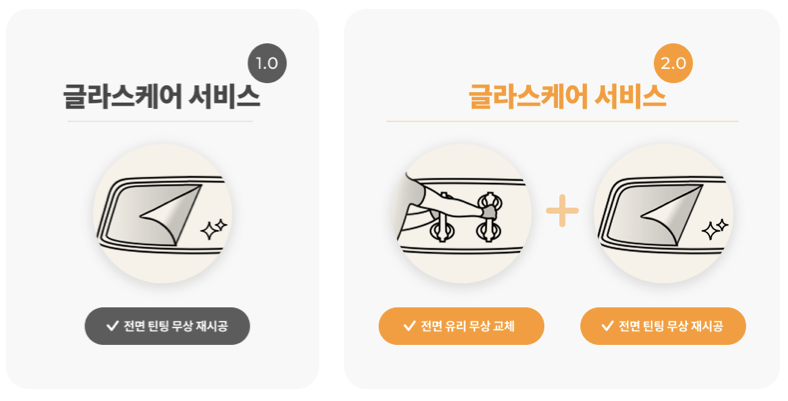
Task: Select the windshield replacement illustration
Action: (462, 214)
